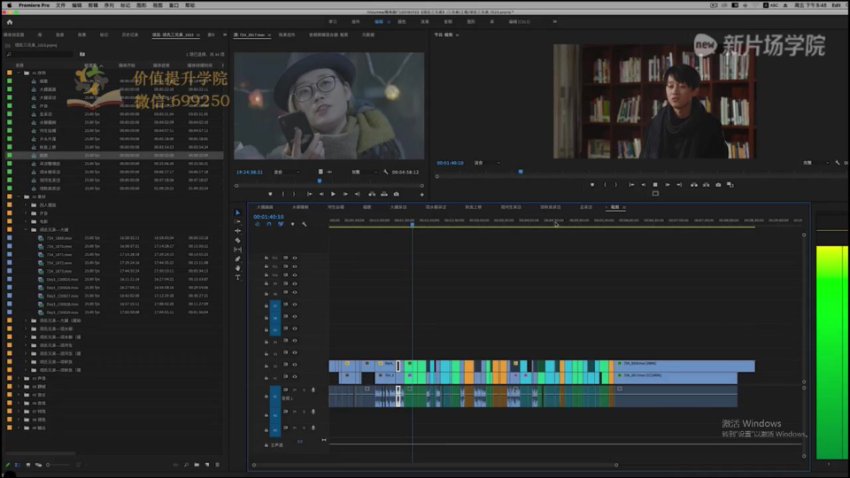The height and width of the screenshot is (478, 850).
Task: Switch to the 编辑 workspace tab
Action: tap(379, 21)
